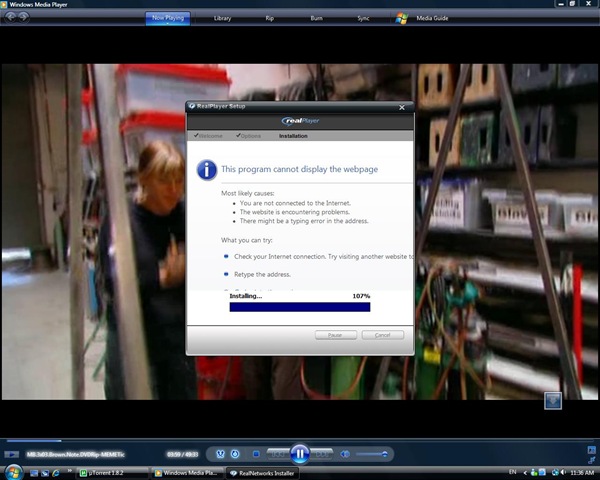Open the Windows Start orb
Screen dimensions: 600x480
pos(13,472)
